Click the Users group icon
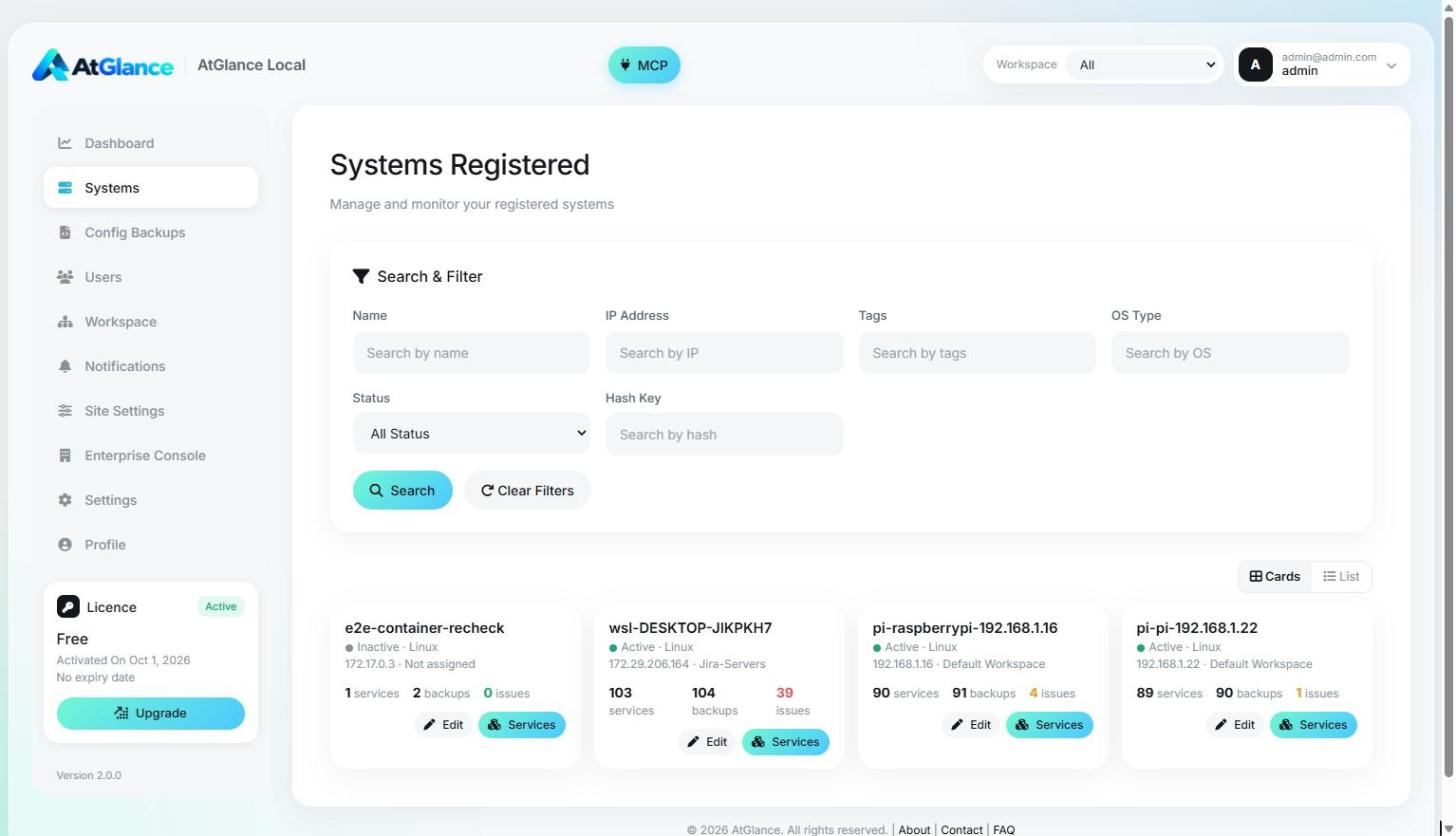 click(x=65, y=277)
